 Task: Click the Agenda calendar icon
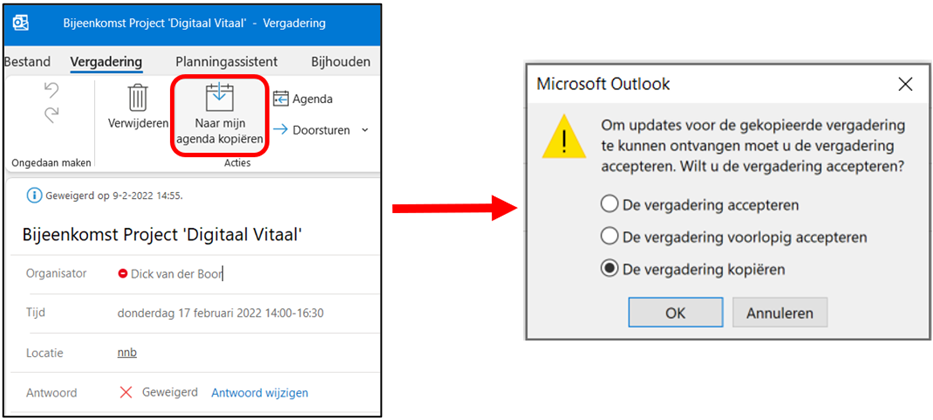click(x=281, y=99)
